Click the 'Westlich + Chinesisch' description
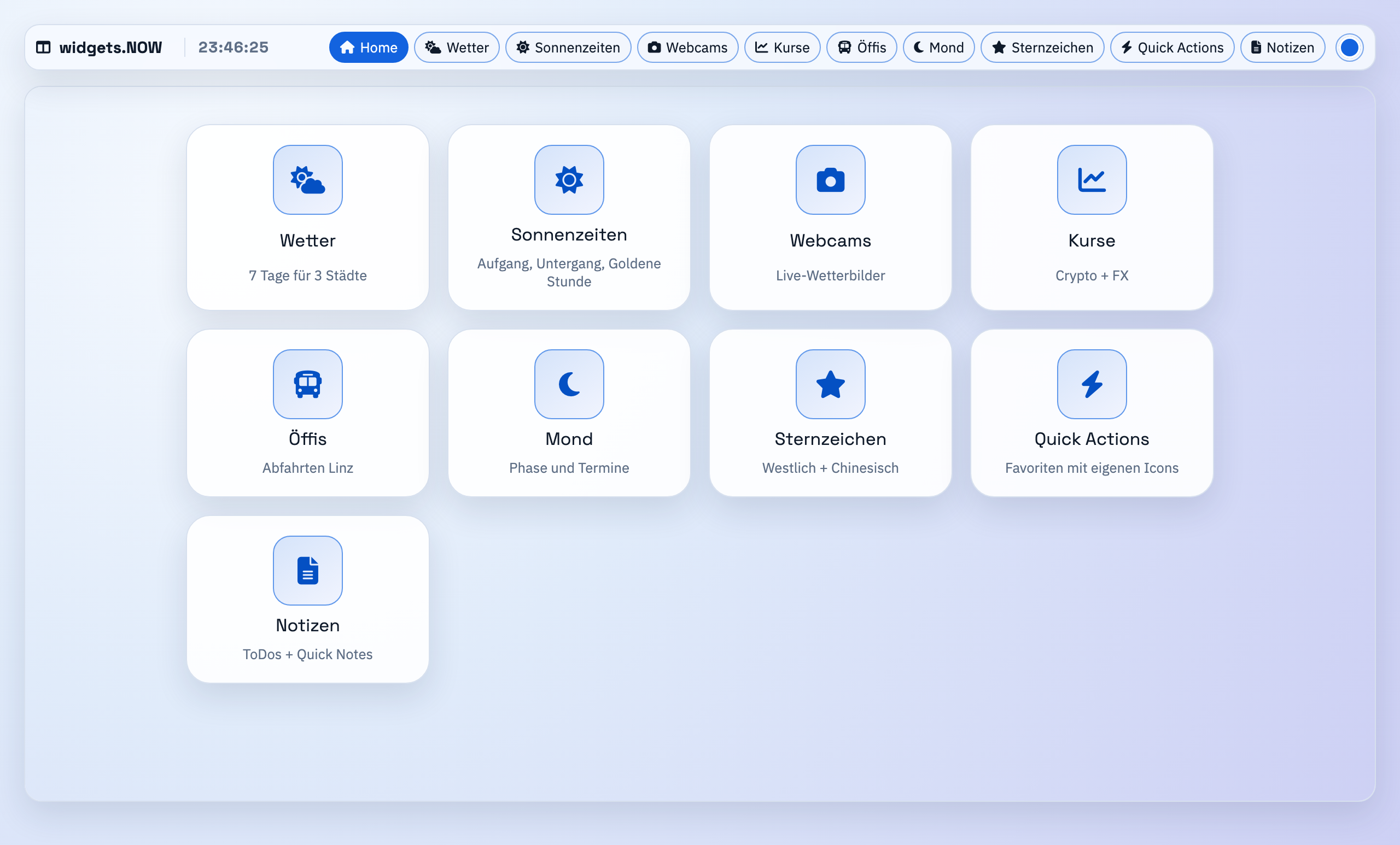 [830, 467]
